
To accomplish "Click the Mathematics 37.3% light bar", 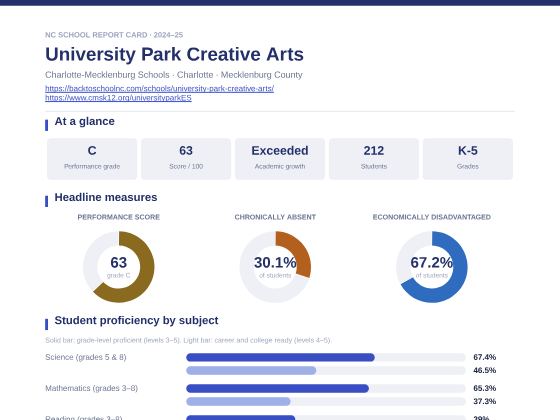I will coord(238,401).
